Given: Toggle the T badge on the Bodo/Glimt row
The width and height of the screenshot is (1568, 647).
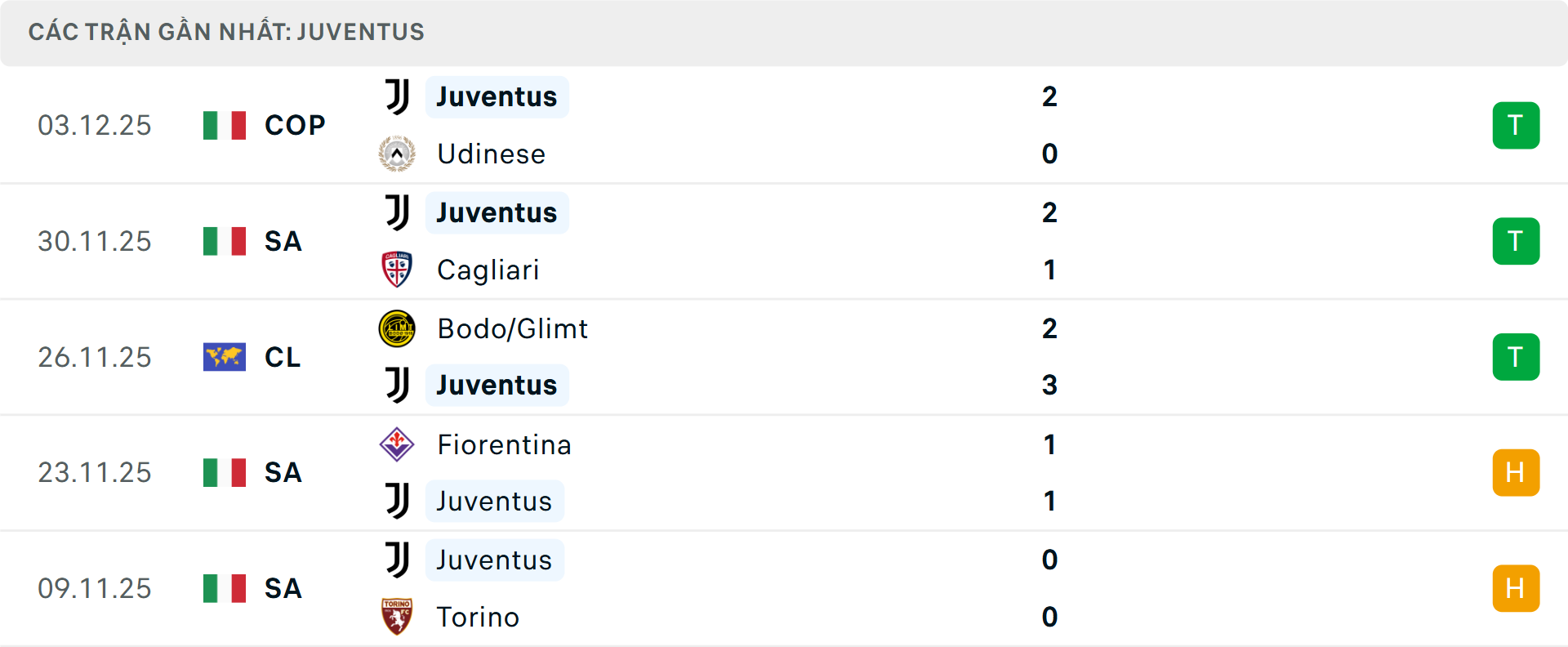Looking at the screenshot, I should click(x=1517, y=357).
